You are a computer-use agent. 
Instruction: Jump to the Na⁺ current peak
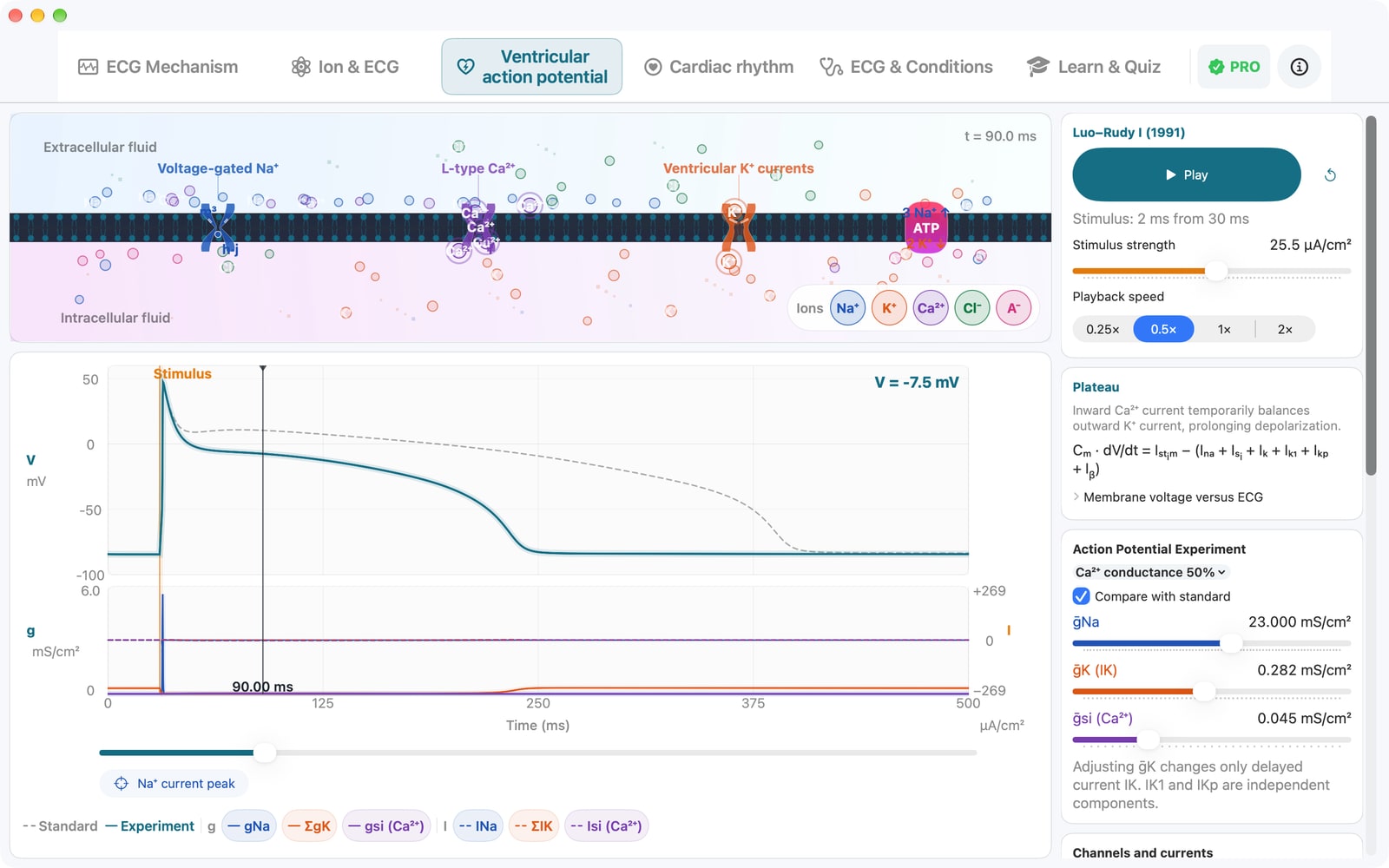[174, 784]
